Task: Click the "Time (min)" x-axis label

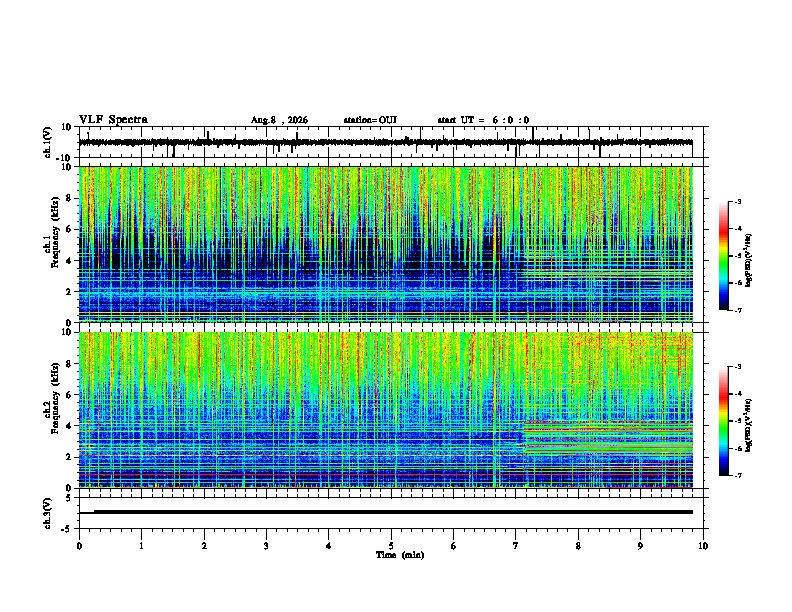Action: pyautogui.click(x=400, y=555)
